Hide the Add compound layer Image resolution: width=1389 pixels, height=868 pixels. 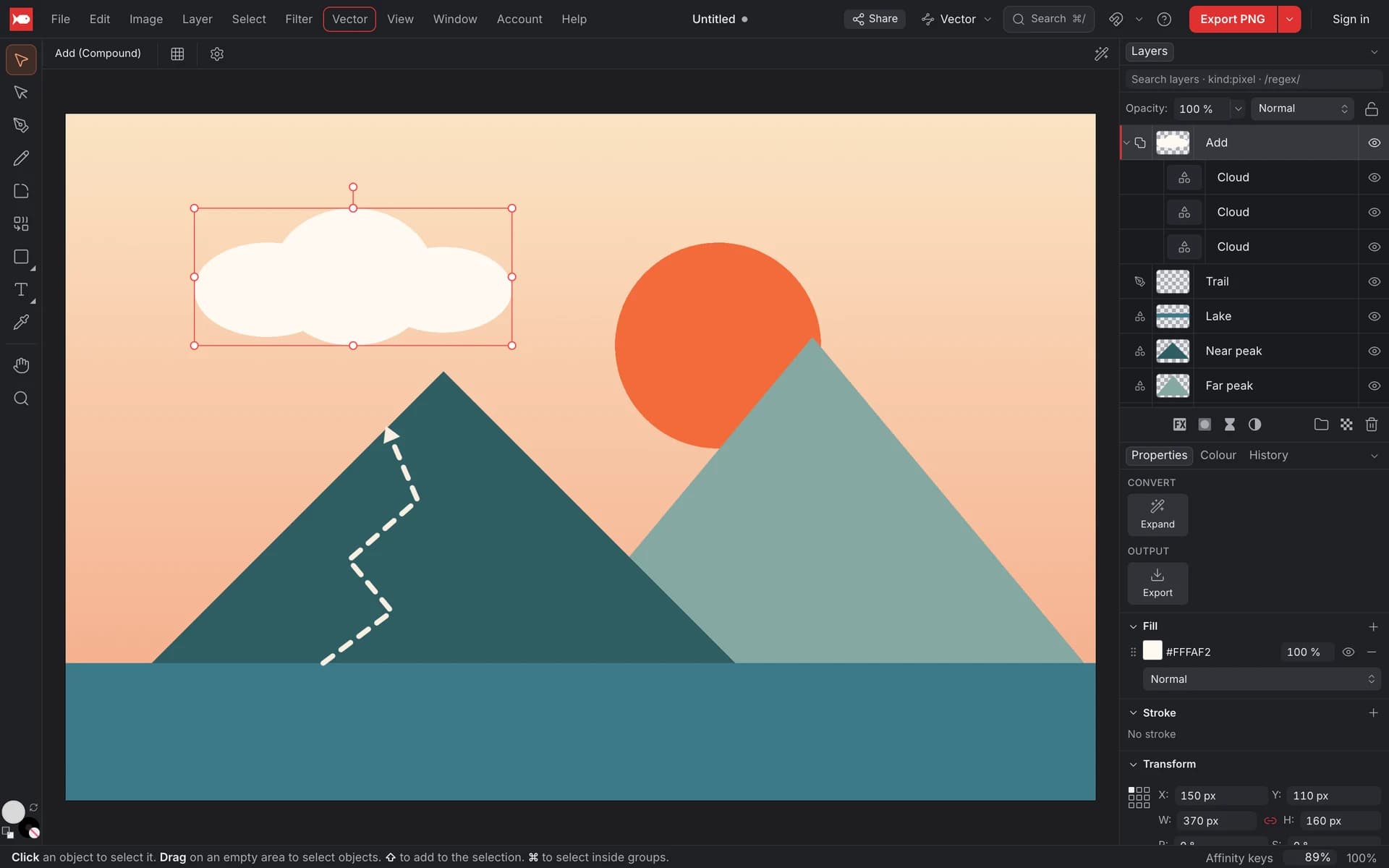coord(1374,142)
